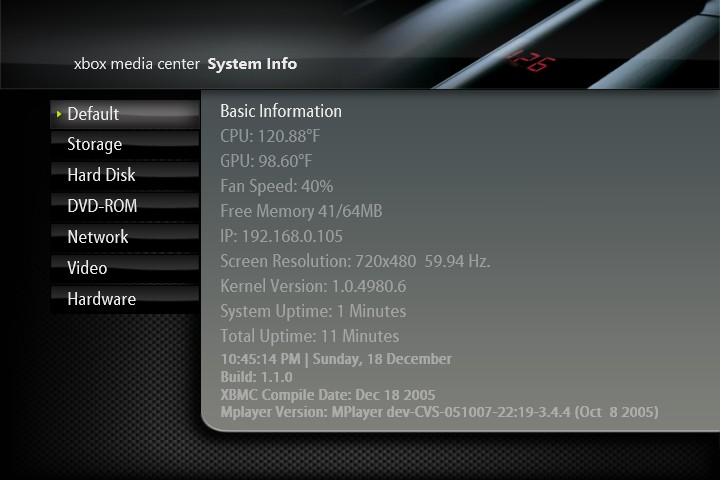The image size is (720, 480).
Task: Click the Kernel Version entry
Action: (x=313, y=286)
